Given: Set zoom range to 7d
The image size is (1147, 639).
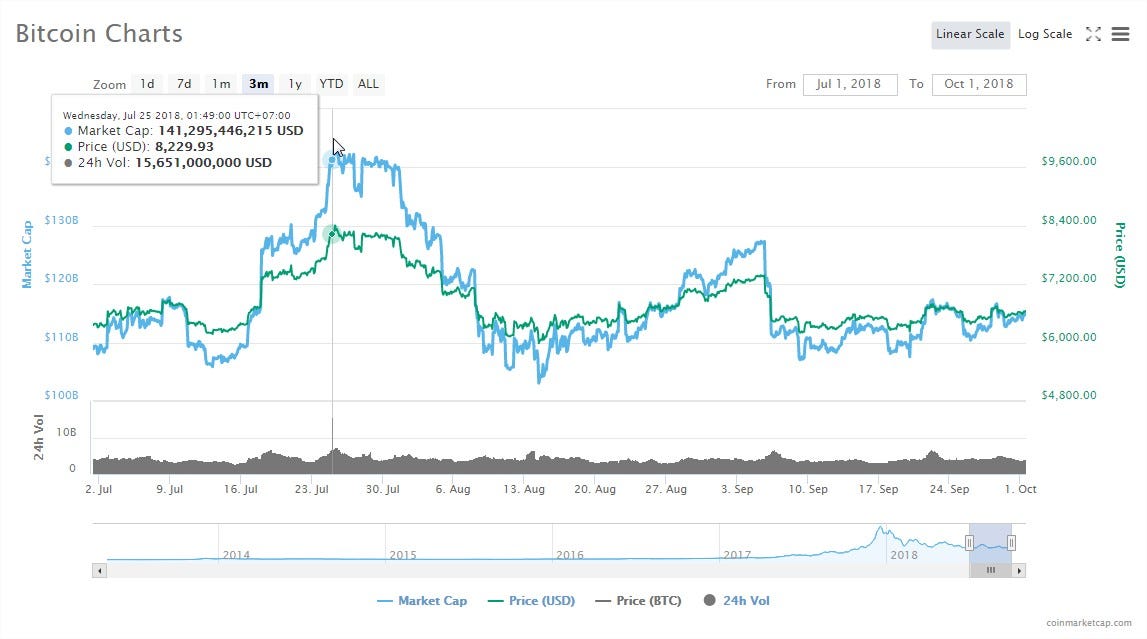Looking at the screenshot, I should pyautogui.click(x=184, y=84).
